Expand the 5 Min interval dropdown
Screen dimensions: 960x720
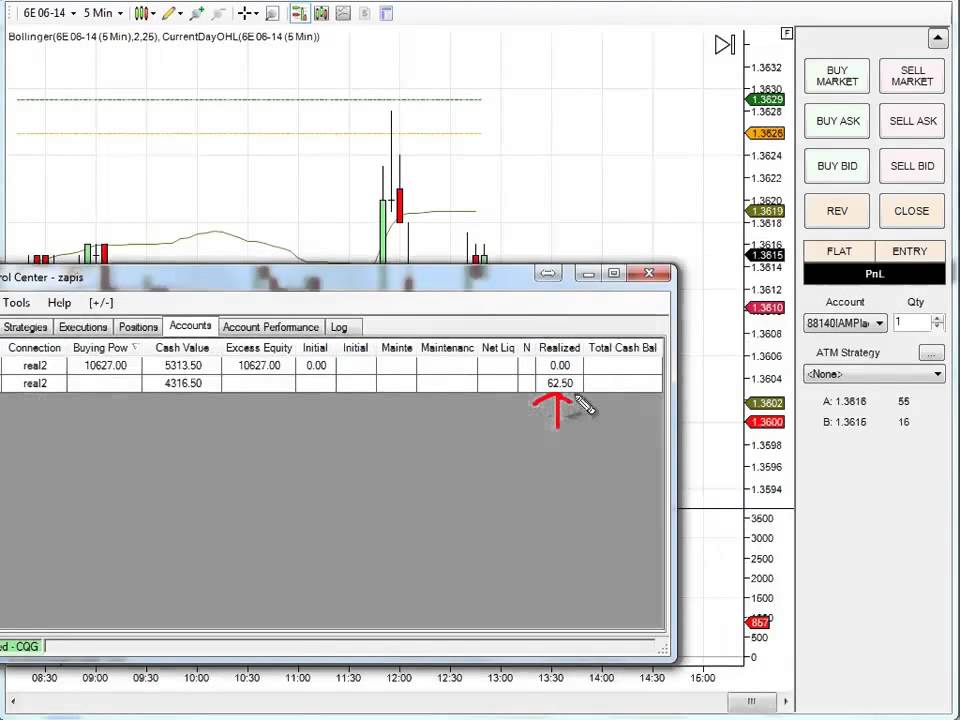pos(103,13)
